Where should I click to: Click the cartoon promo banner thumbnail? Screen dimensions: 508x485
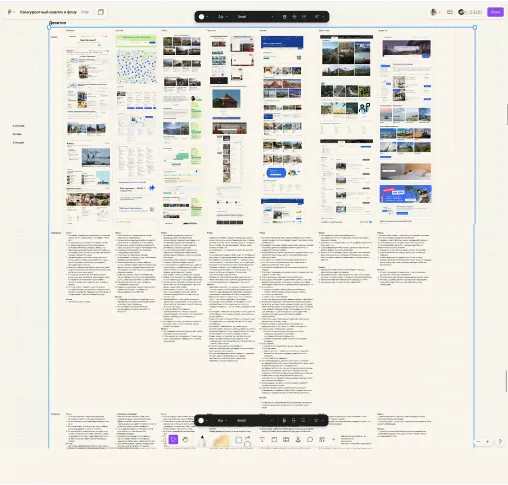click(406, 194)
